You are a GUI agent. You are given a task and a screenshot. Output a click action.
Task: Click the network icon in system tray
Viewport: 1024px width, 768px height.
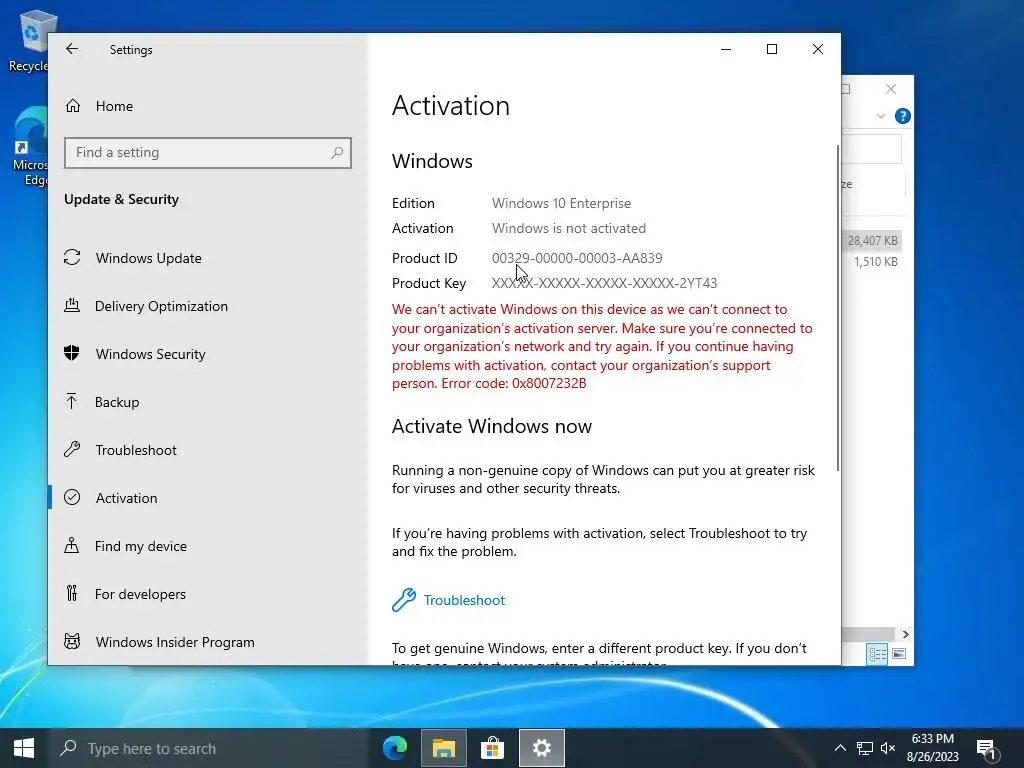[x=865, y=748]
